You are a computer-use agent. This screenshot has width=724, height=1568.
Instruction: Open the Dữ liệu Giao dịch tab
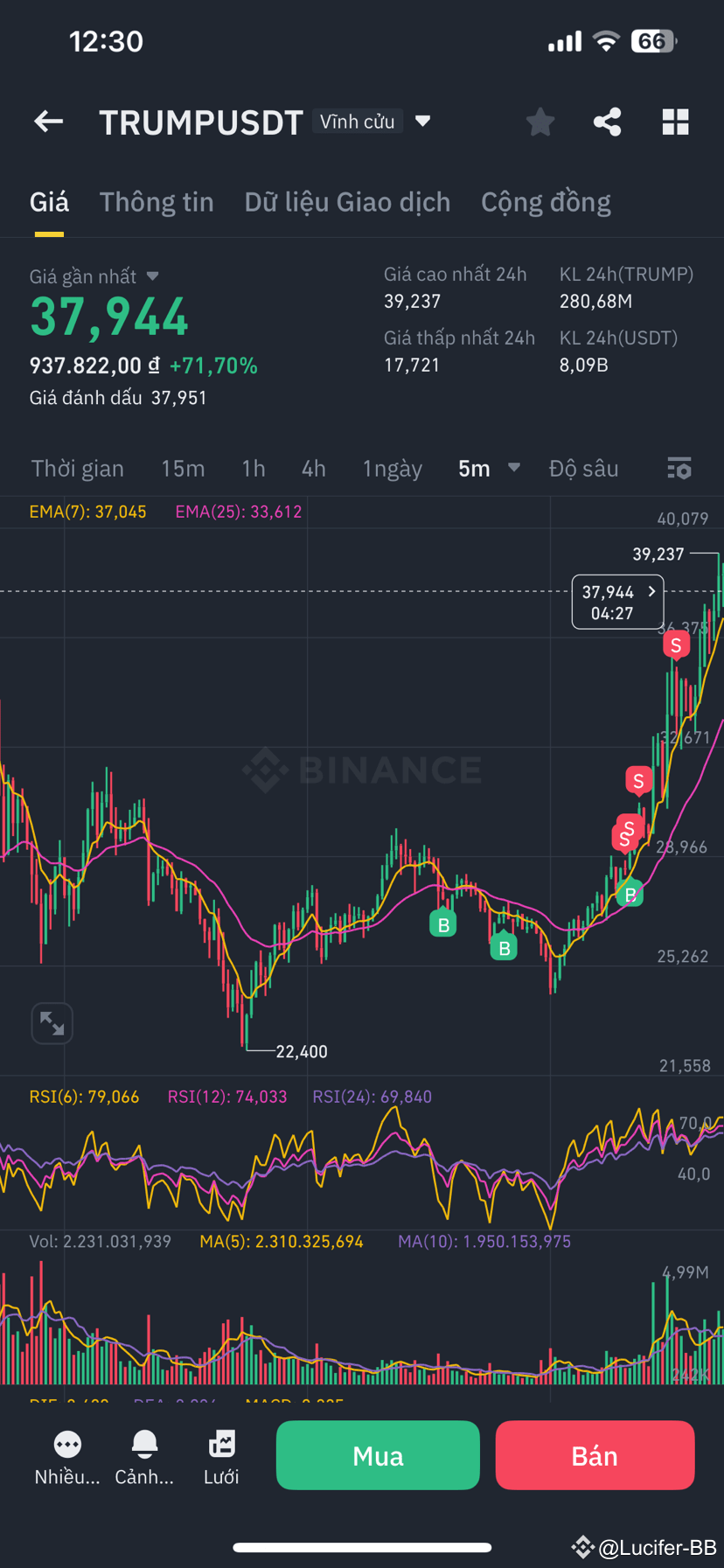pyautogui.click(x=347, y=202)
